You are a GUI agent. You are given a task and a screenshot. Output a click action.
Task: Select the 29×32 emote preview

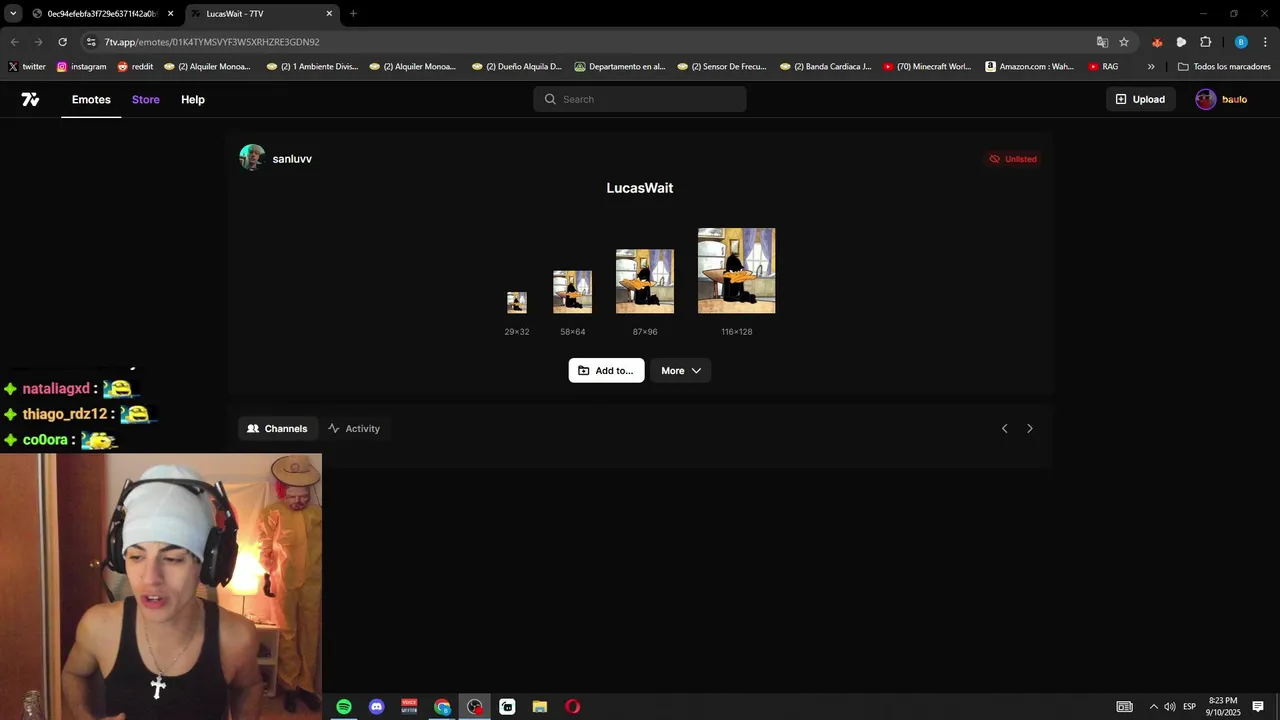click(x=517, y=302)
